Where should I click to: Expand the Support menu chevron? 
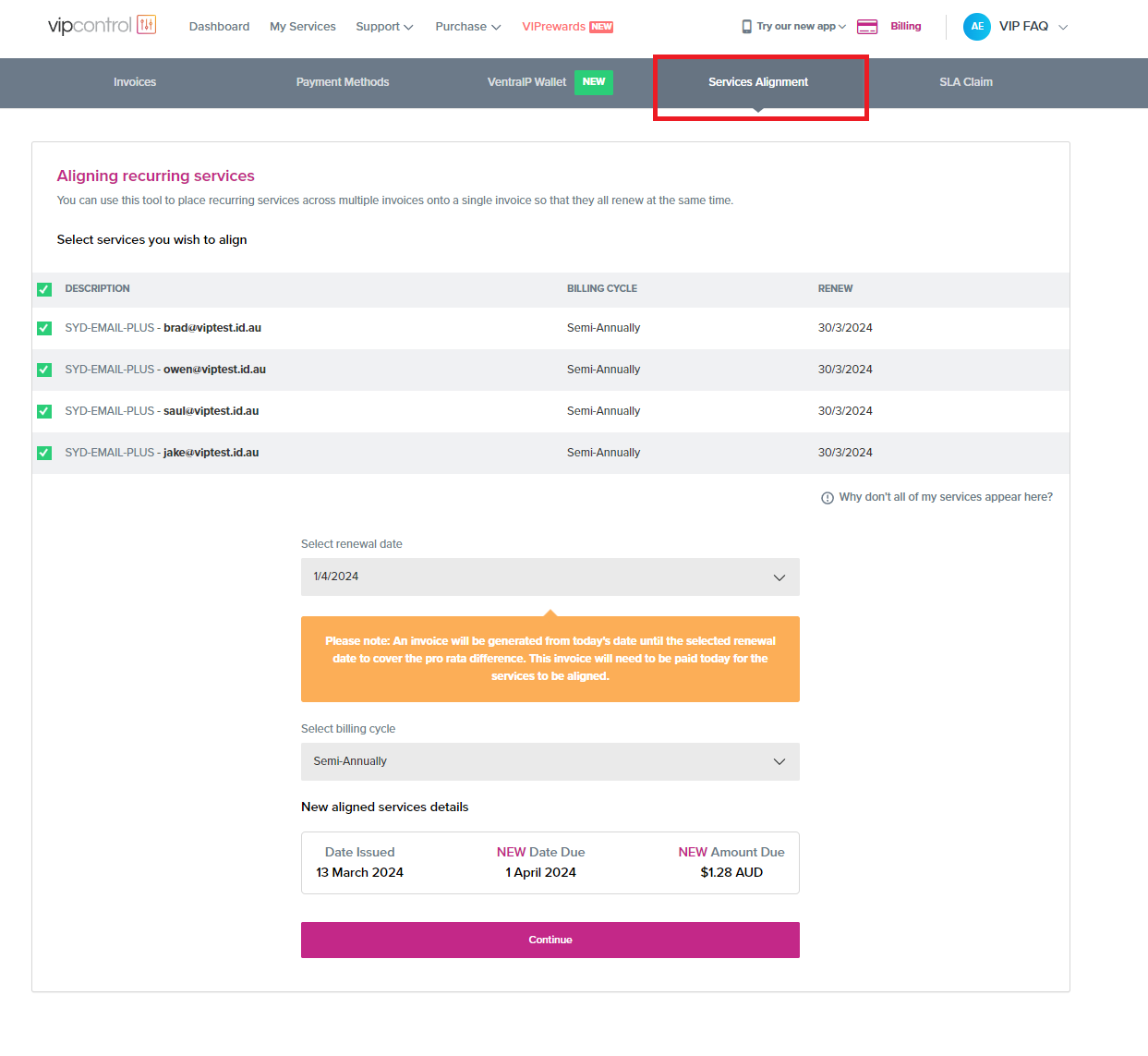(x=406, y=27)
